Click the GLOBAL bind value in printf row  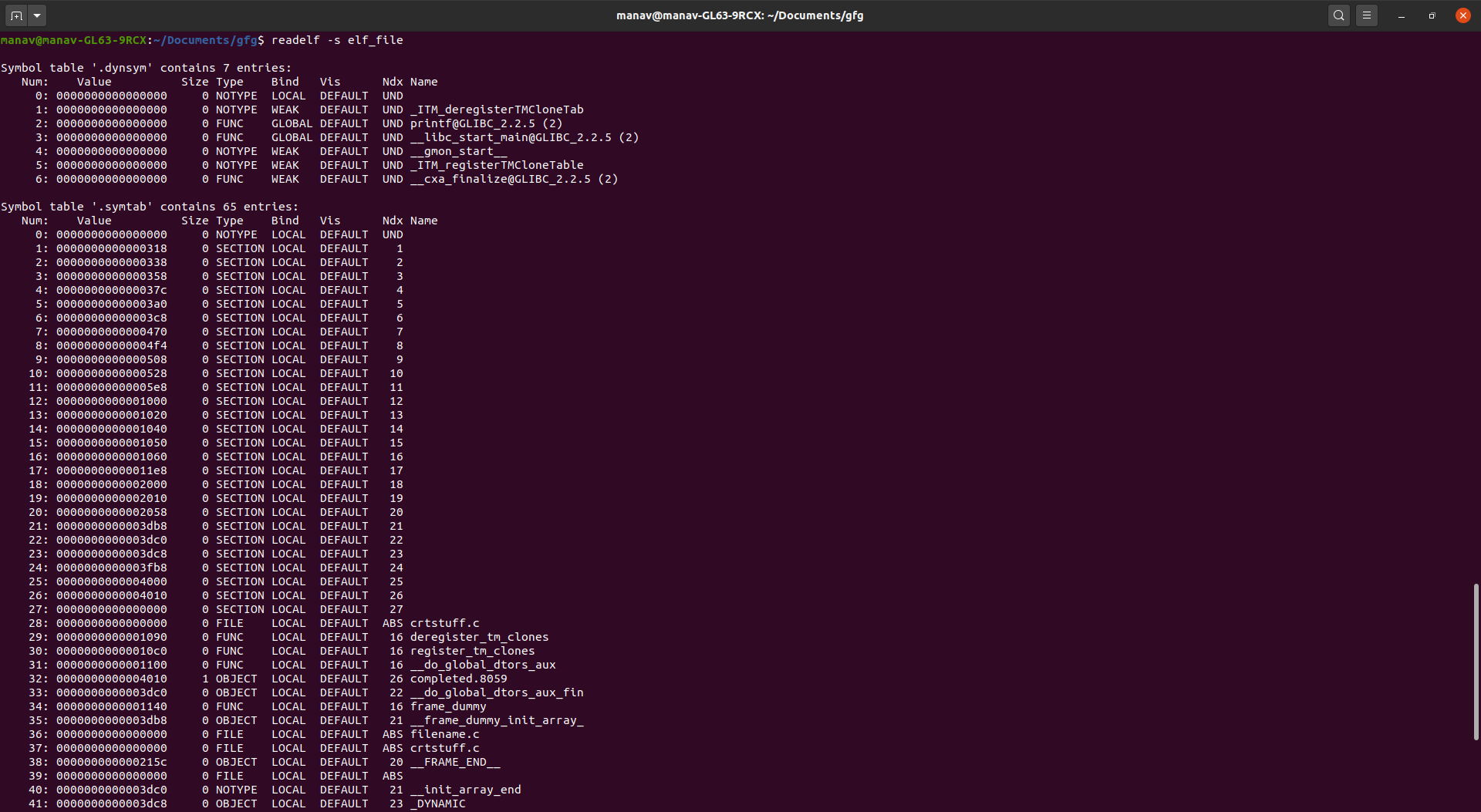click(292, 123)
